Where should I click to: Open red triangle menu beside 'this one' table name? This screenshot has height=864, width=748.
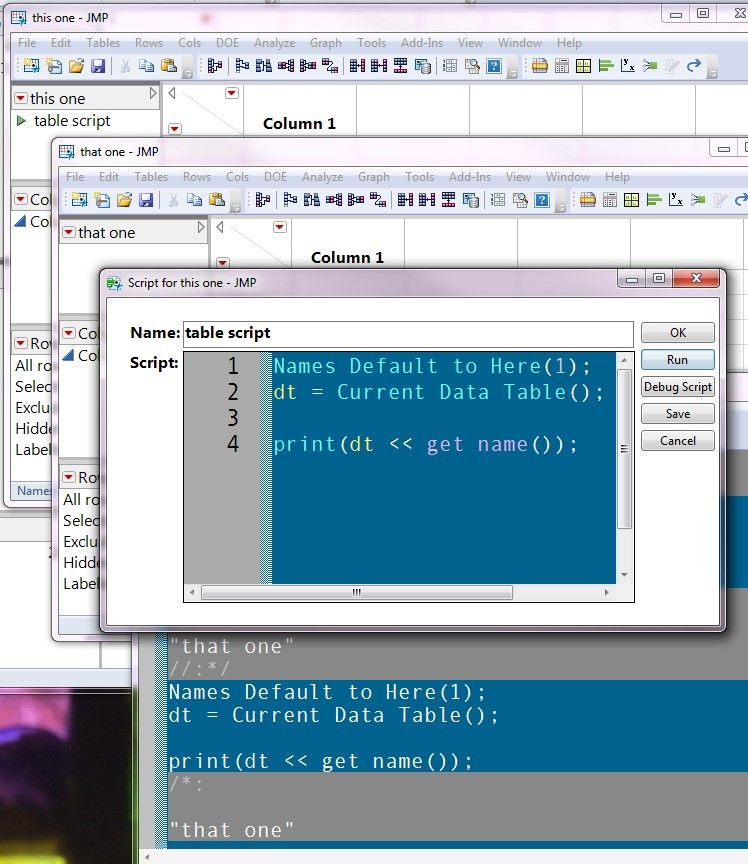click(21, 98)
